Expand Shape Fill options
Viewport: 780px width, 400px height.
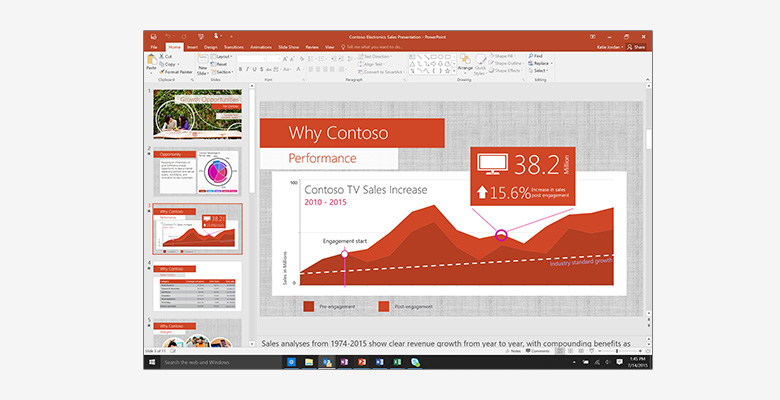coord(502,56)
